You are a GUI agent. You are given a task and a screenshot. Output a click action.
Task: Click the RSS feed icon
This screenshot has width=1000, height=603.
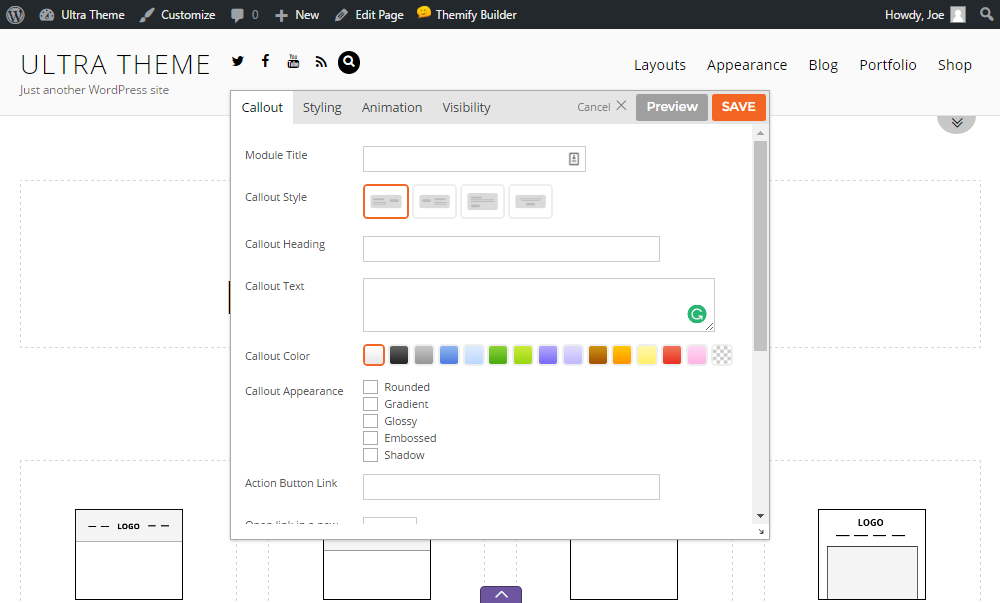321,62
